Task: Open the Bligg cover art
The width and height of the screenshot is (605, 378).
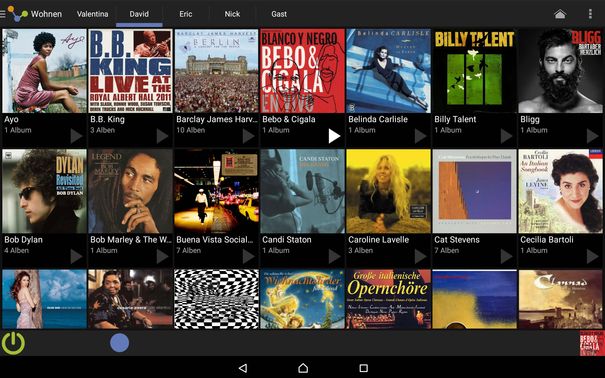Action: tap(561, 71)
